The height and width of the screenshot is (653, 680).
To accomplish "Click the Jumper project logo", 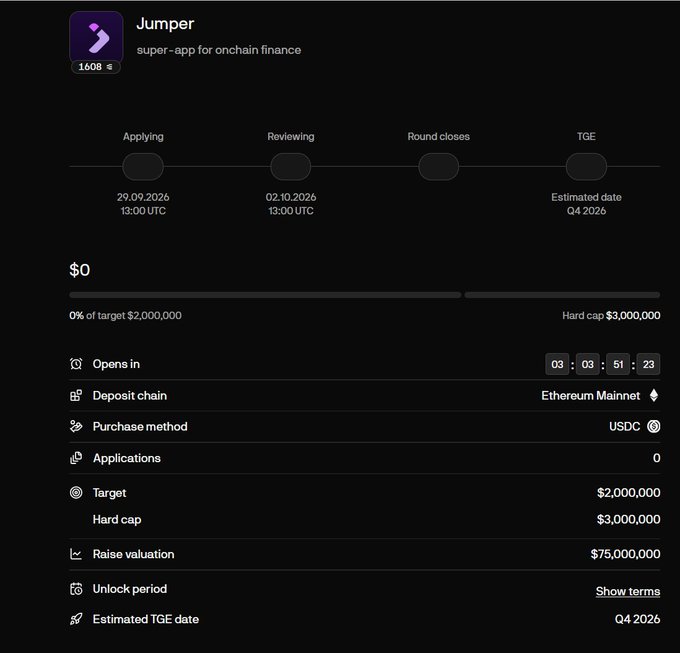I will (x=96, y=38).
